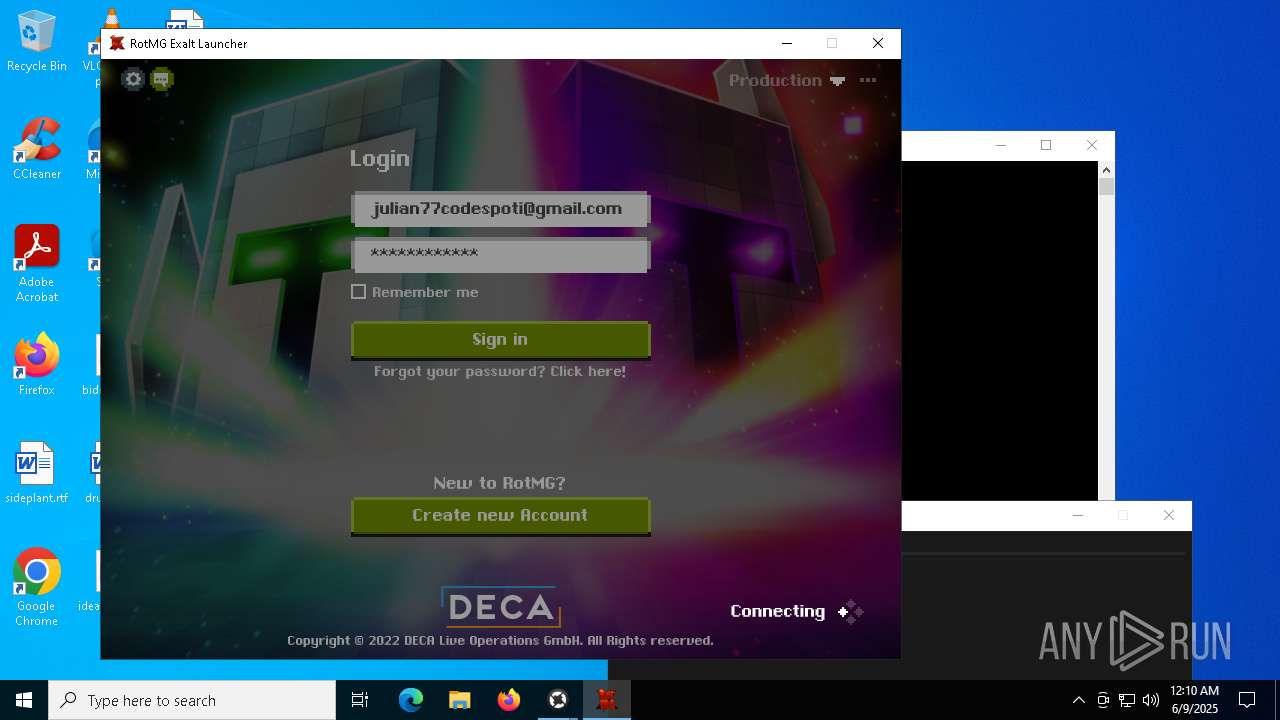The width and height of the screenshot is (1280, 720).
Task: Enable the Remember me checkbox
Action: [359, 292]
